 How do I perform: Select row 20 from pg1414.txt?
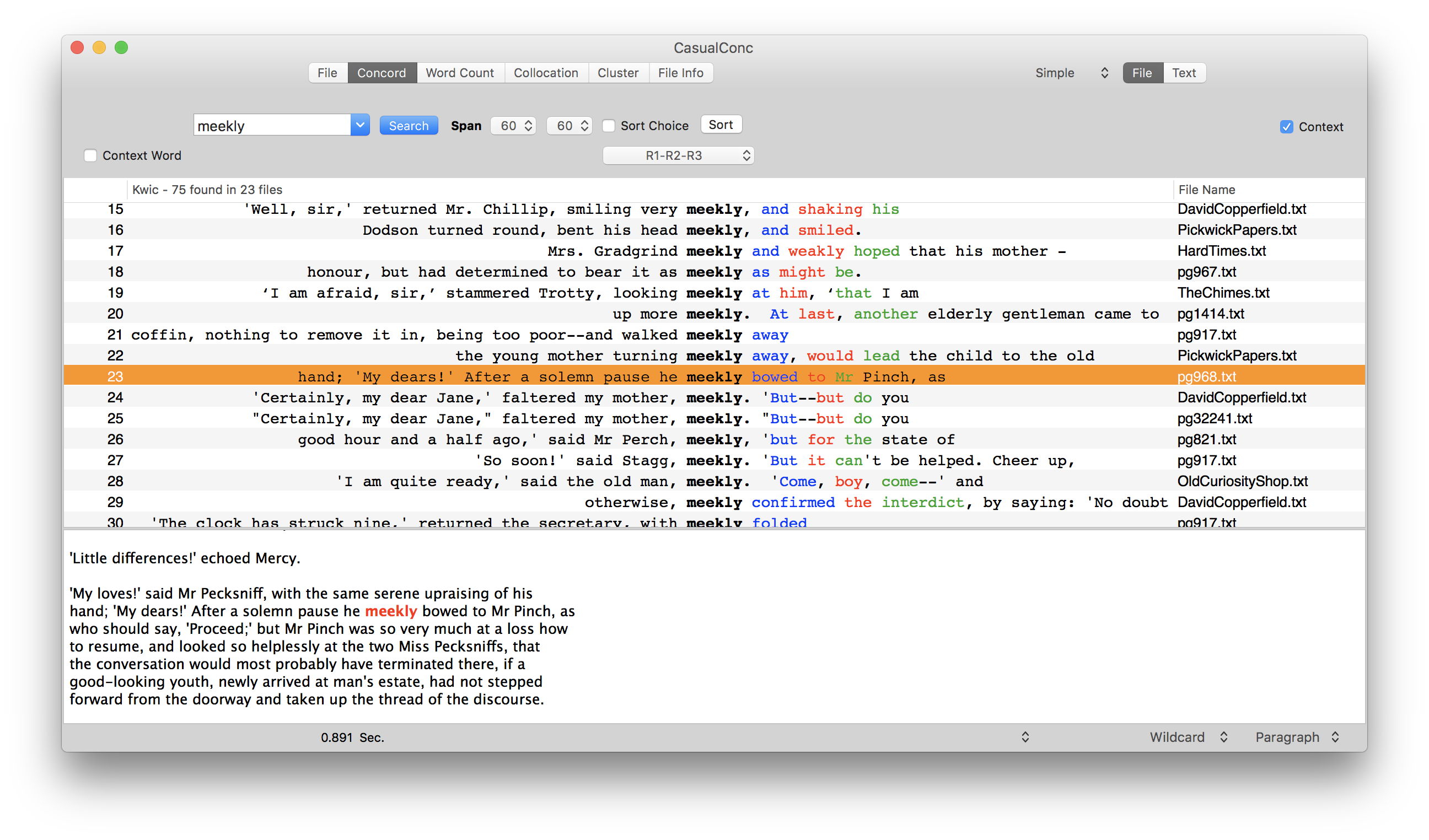714,314
